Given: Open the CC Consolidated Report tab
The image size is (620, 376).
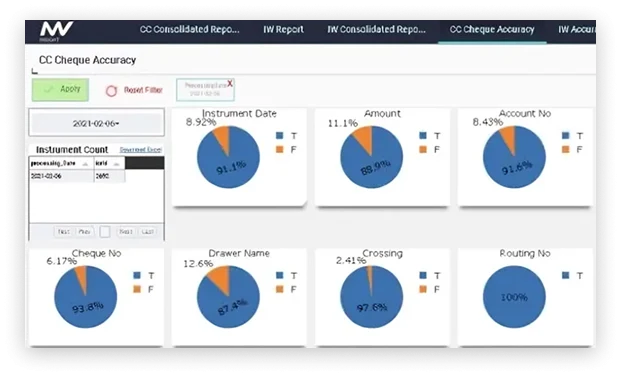Looking at the screenshot, I should [189, 30].
